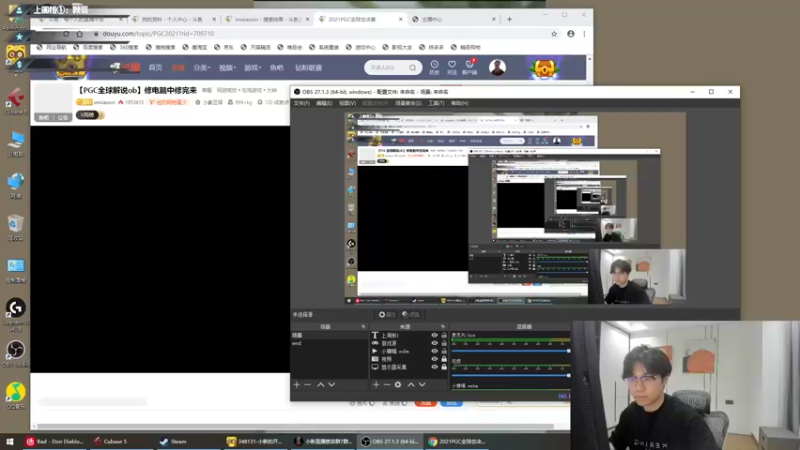800x450 pixels.
Task: Open the Yuba nav link on Douyu
Action: coord(277,67)
